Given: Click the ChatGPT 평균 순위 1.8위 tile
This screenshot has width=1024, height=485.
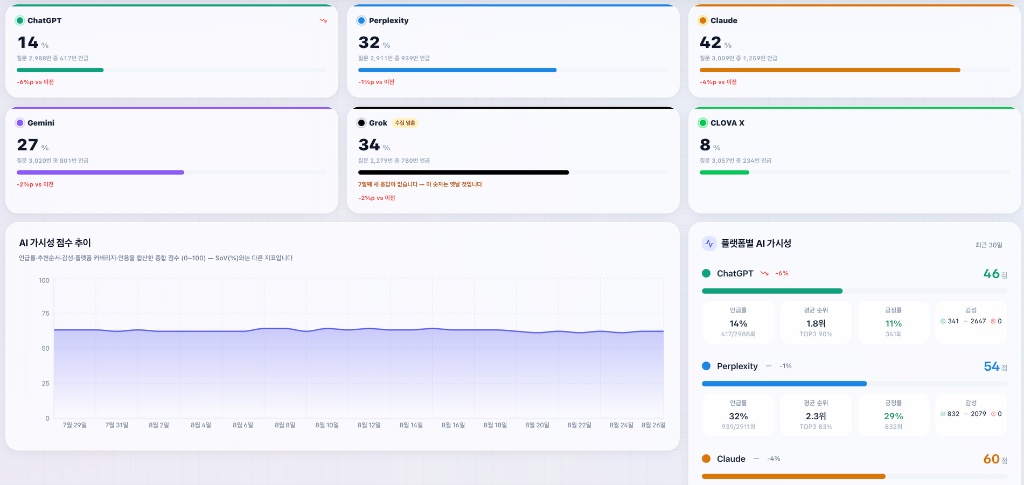Looking at the screenshot, I should 816,322.
